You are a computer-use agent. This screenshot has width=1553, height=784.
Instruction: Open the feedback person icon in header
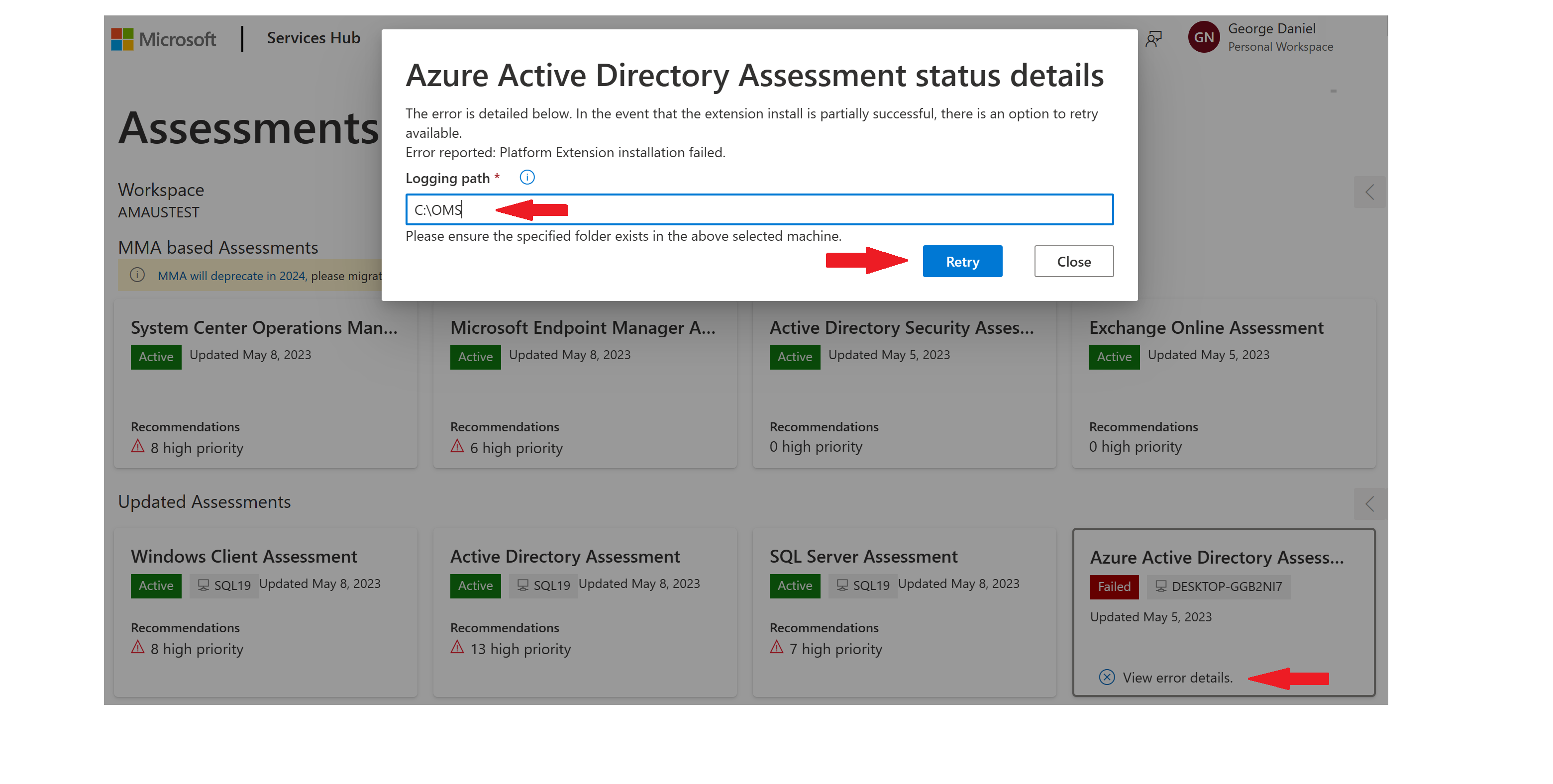click(1153, 39)
